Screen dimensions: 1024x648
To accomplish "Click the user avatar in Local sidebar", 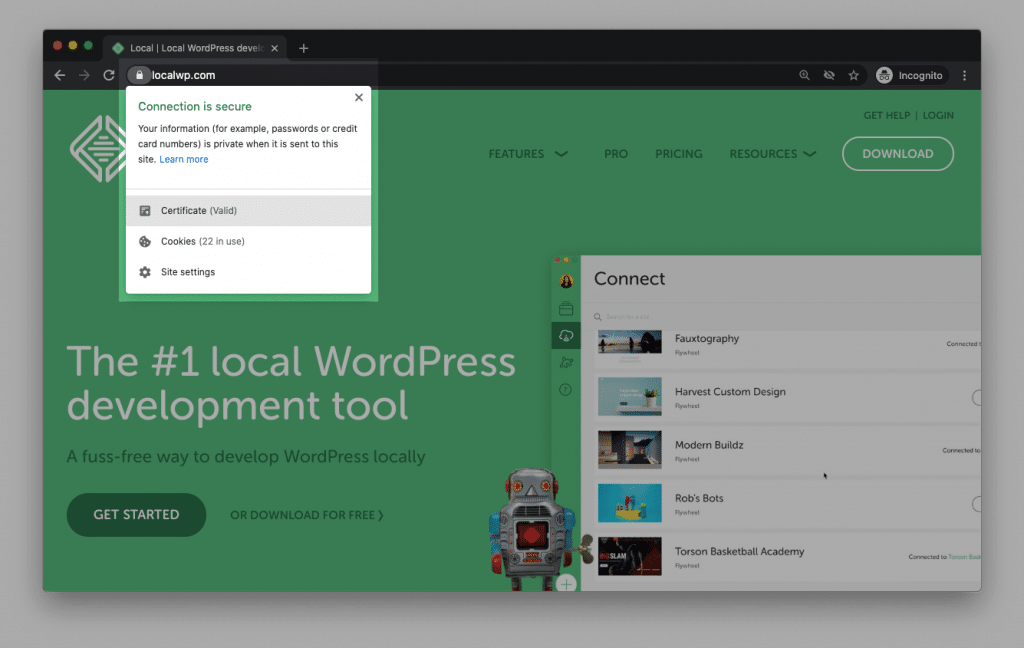I will (x=566, y=282).
